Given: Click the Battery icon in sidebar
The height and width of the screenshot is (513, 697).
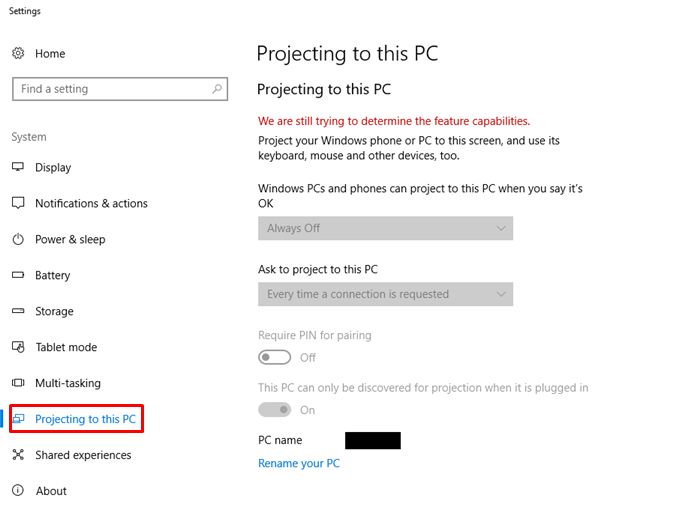Looking at the screenshot, I should [18, 275].
